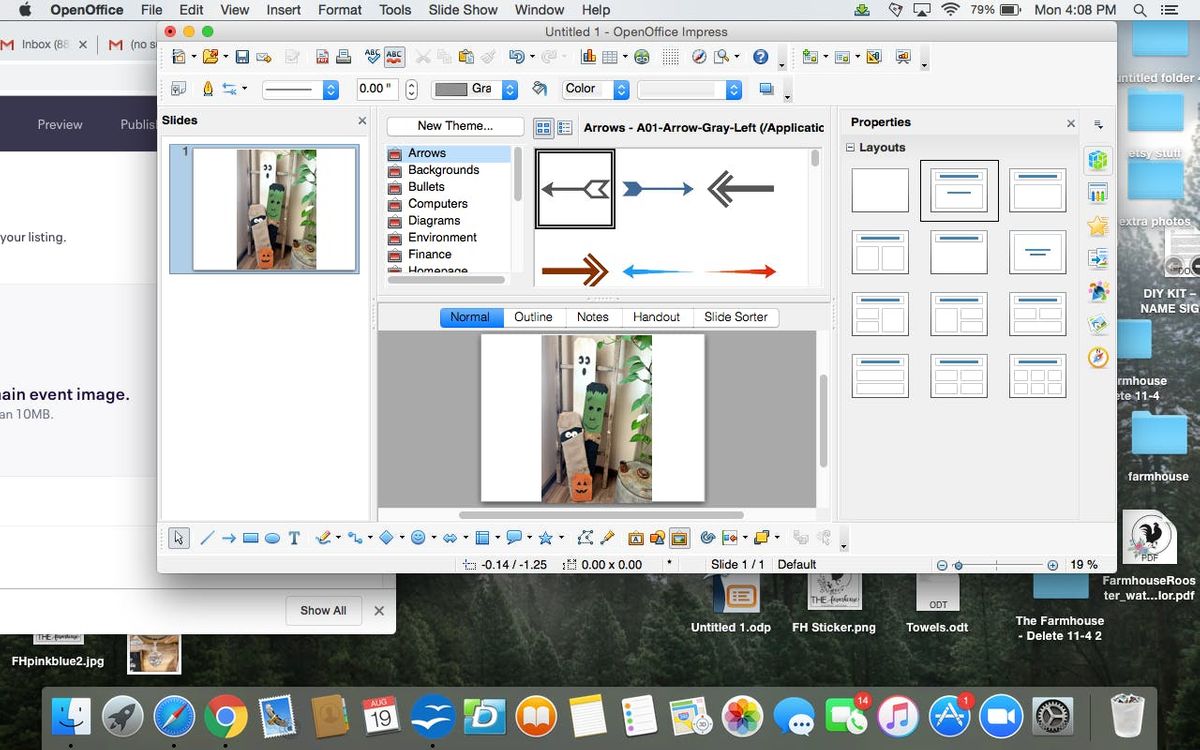The width and height of the screenshot is (1200, 750).
Task: Switch to the Outline tab
Action: tap(533, 317)
